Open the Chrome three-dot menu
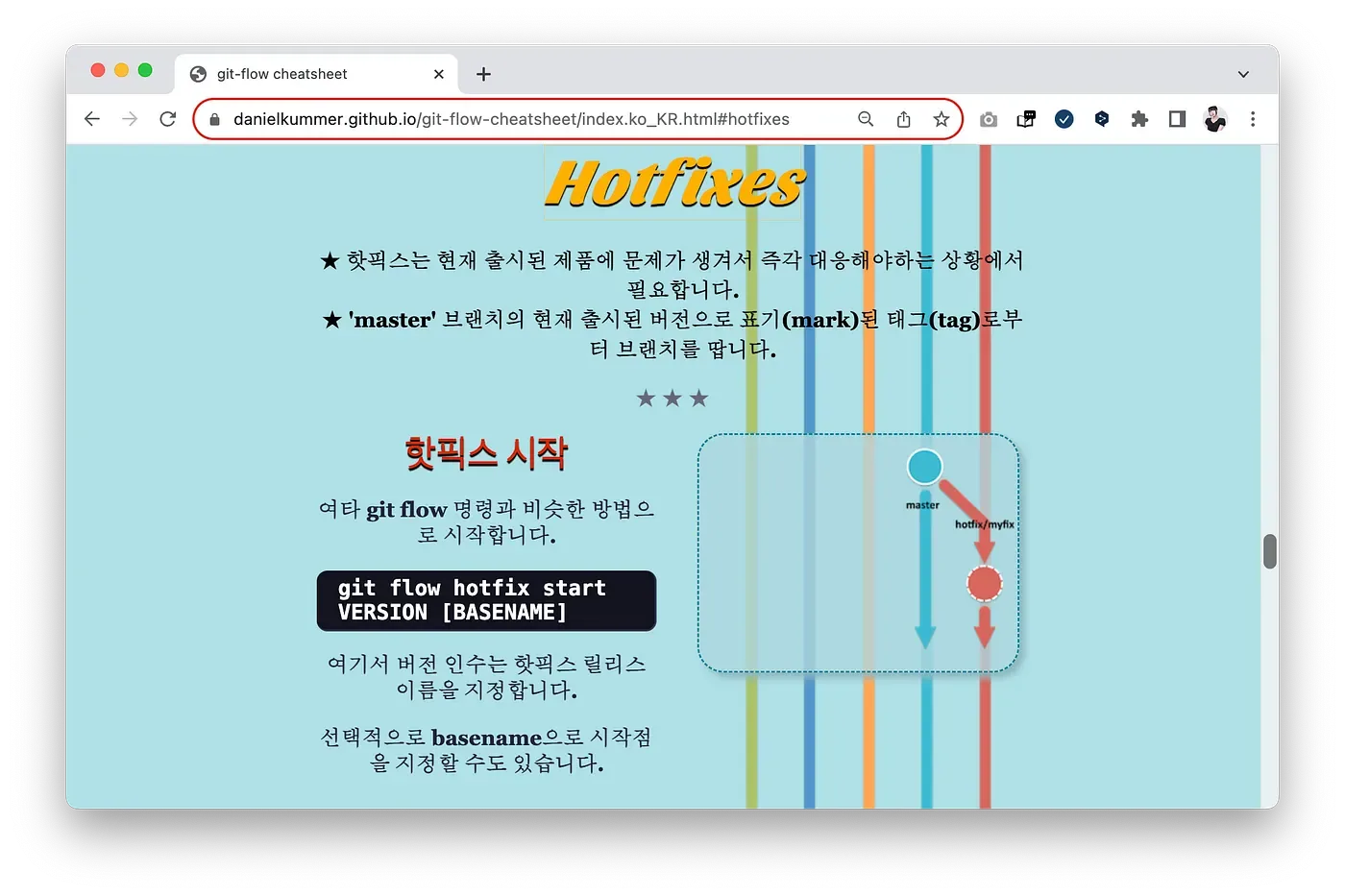Viewport: 1345px width, 896px height. [x=1253, y=119]
